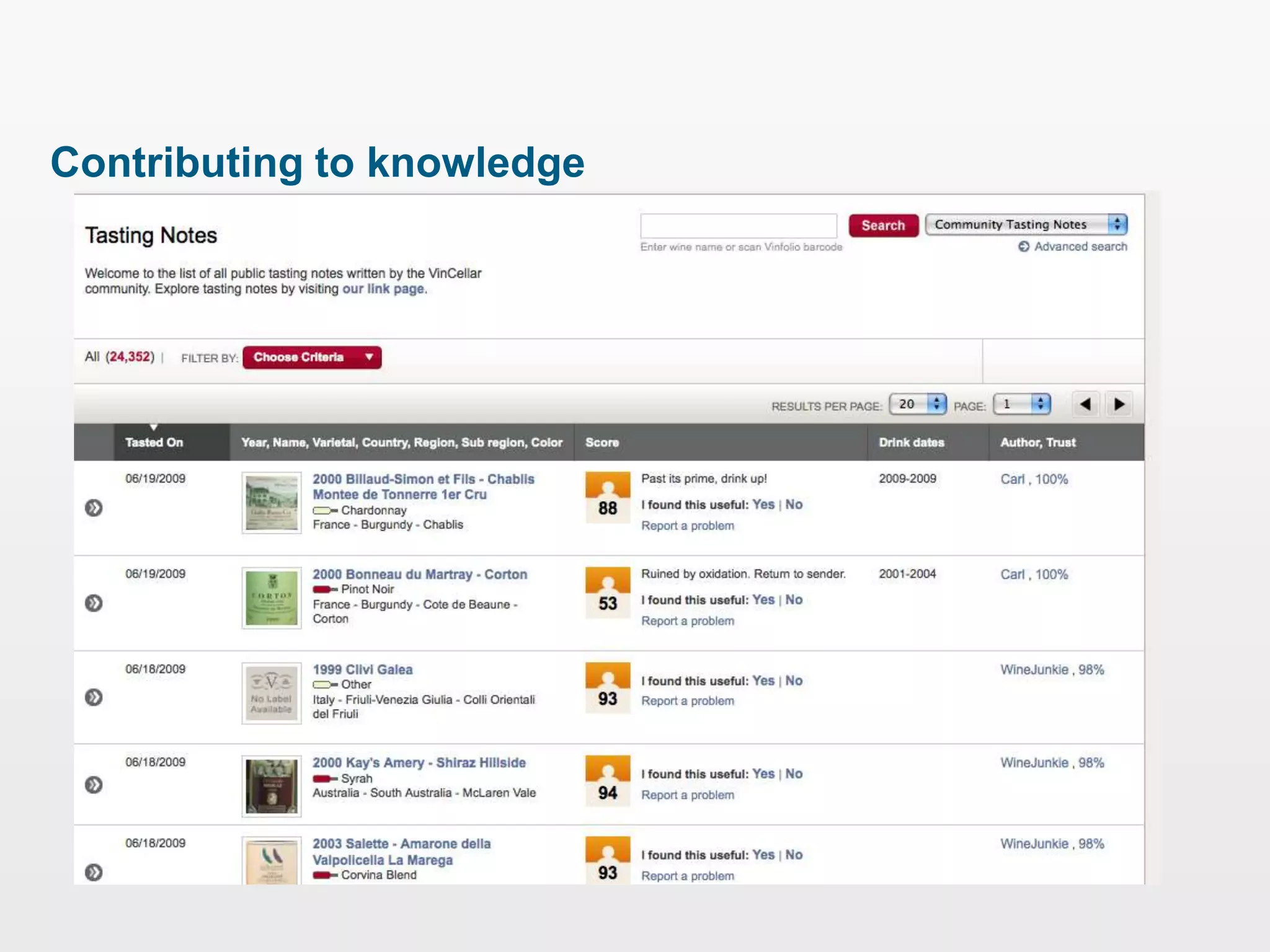
Task: Open the 2000 Bonneau du Martray - Corton link
Action: tap(420, 575)
